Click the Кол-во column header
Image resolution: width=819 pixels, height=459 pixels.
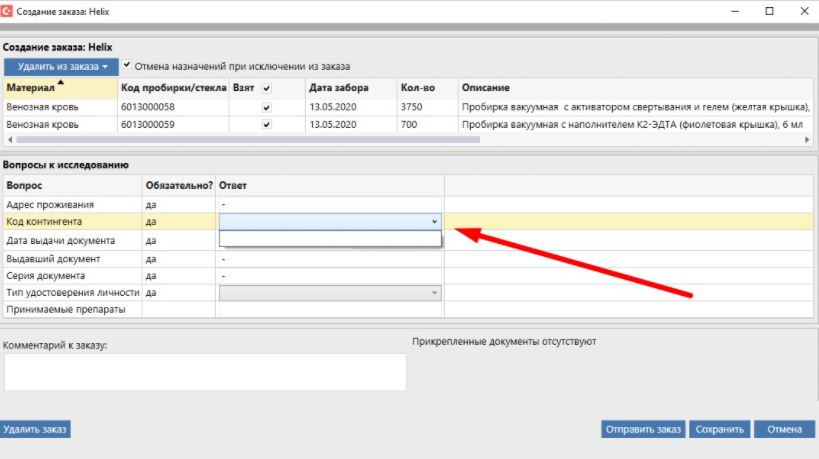[414, 88]
